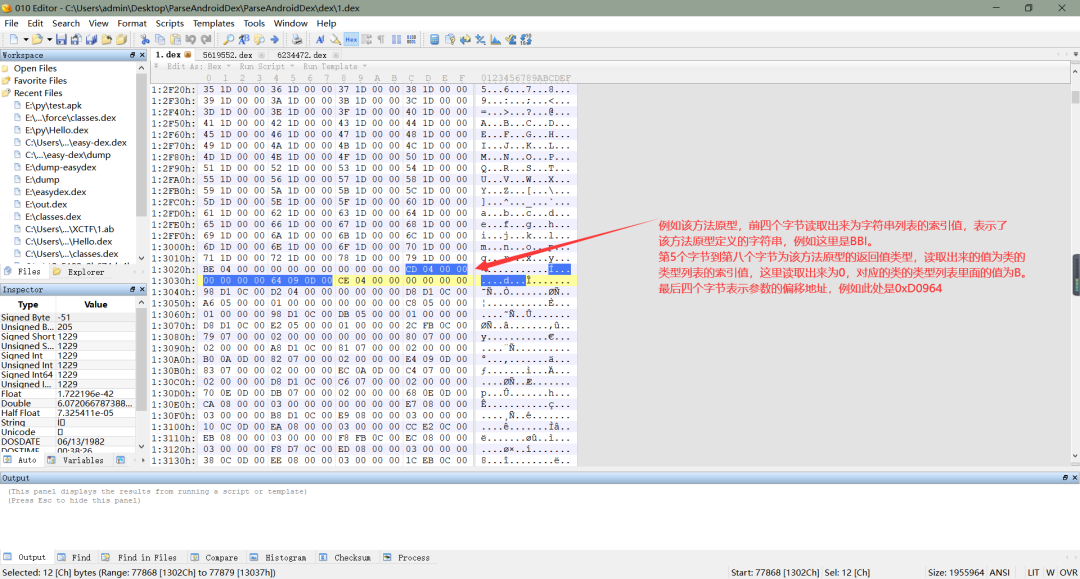Click the Paste clipboard icon
This screenshot has width=1080, height=579.
click(176, 39)
